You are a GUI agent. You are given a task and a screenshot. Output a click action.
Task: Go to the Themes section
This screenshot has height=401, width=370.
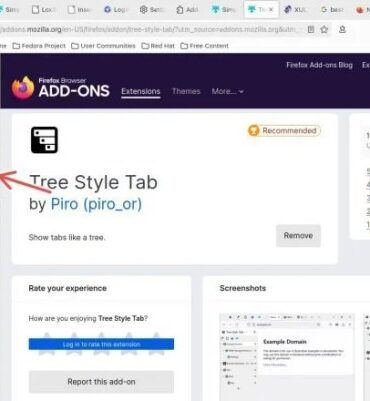[186, 91]
